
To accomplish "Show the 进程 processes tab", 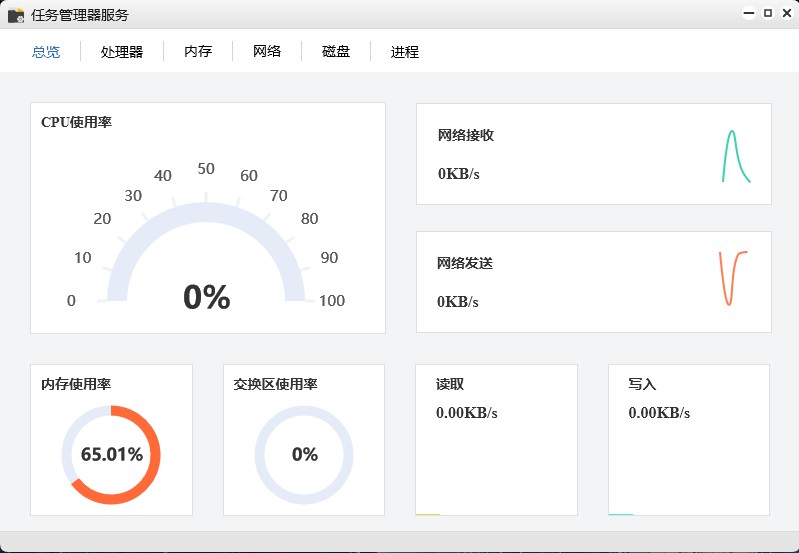I will [405, 52].
